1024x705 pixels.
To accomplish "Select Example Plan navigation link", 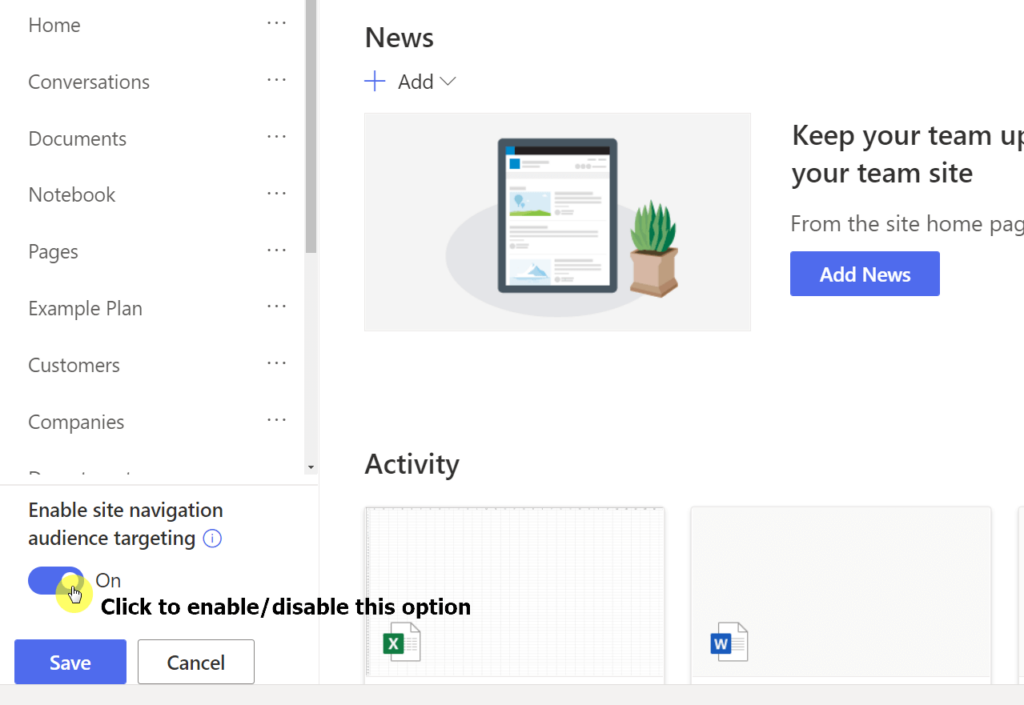I will click(x=85, y=308).
